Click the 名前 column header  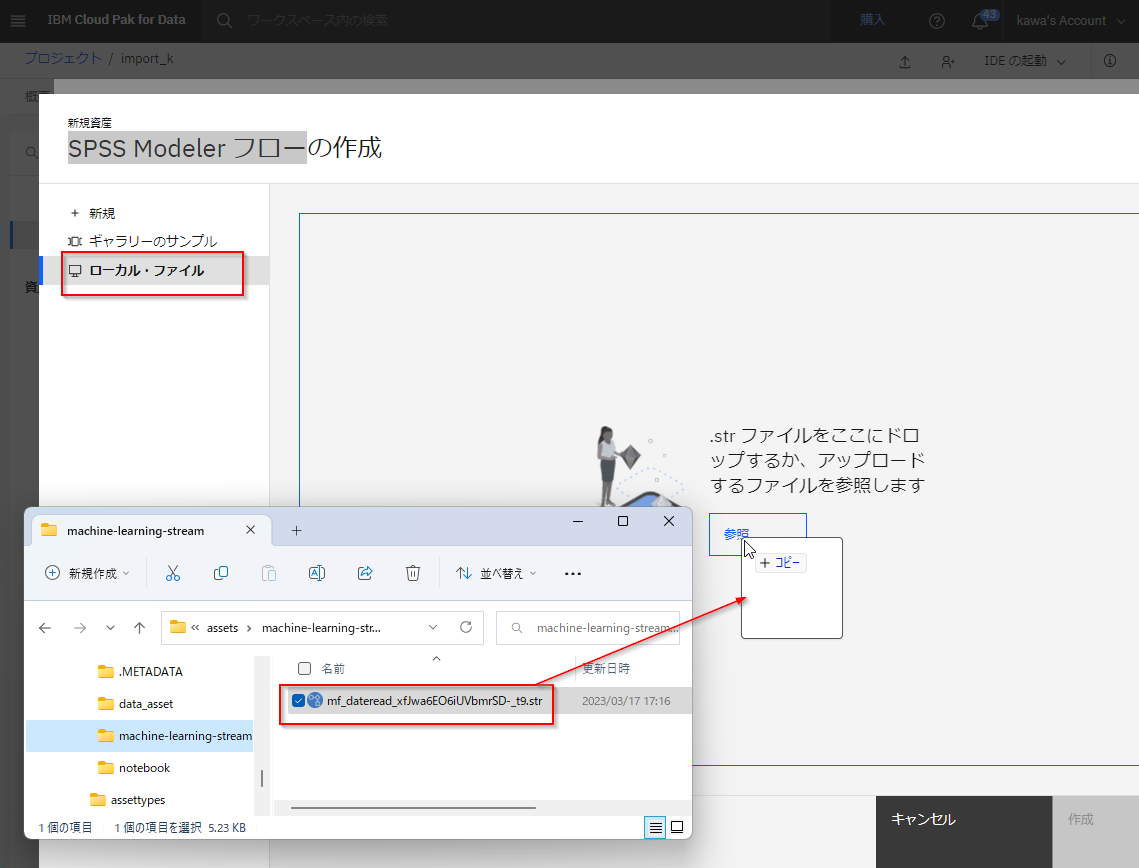point(333,668)
